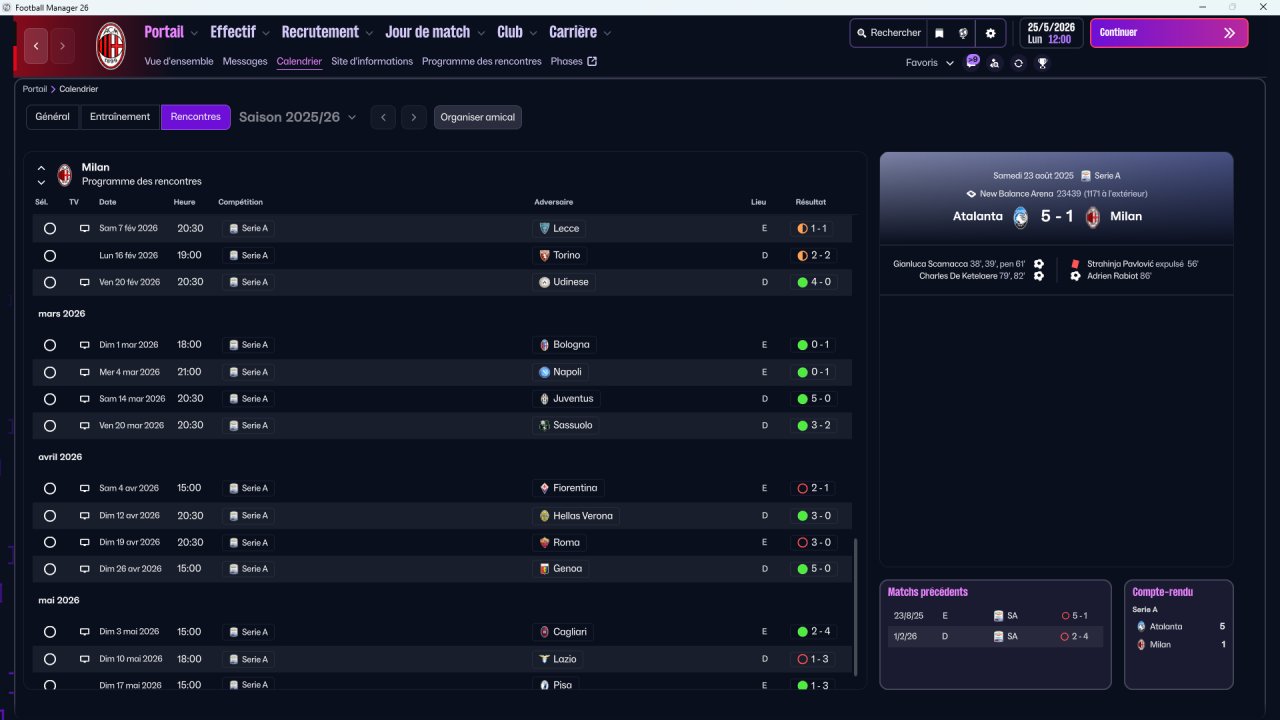Click the loss indicator for Roma 3 - 0
Viewport: 1280px width, 720px height.
pyautogui.click(x=802, y=543)
